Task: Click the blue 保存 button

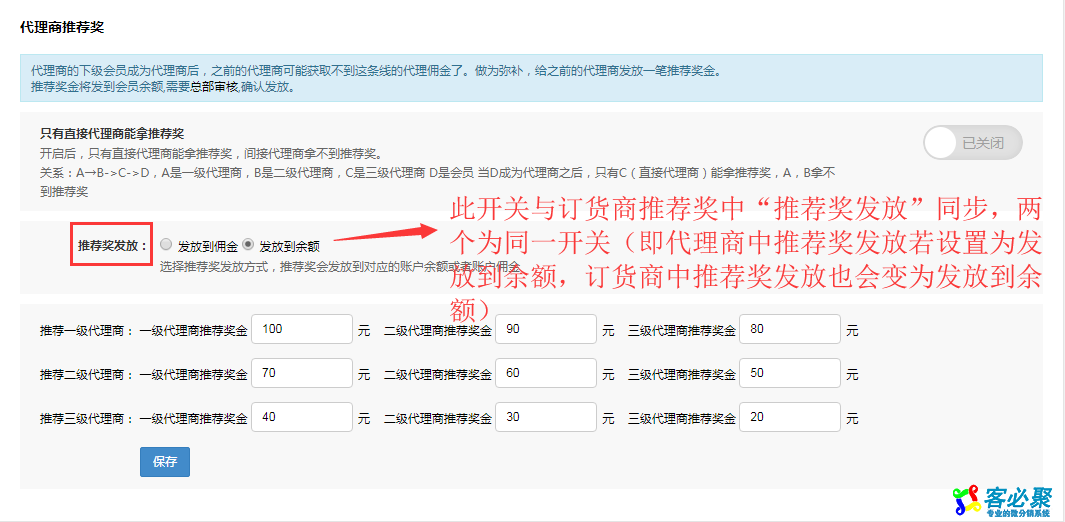Action: (165, 461)
